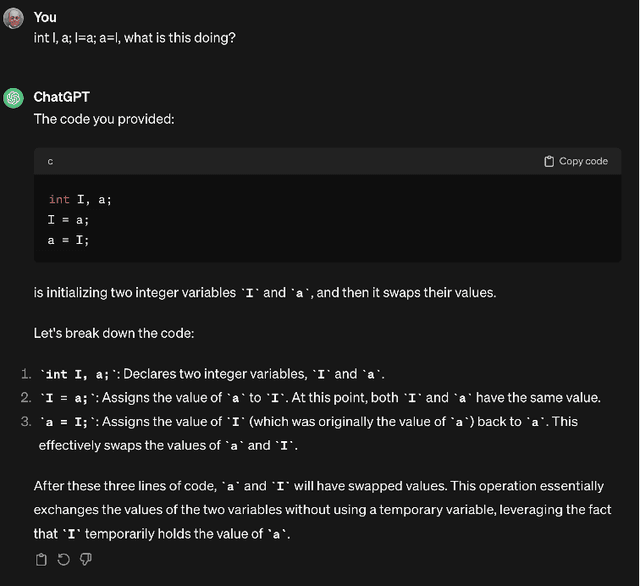Click the final paragraph starting "After these three lines"
640x586 pixels.
[x=320, y=510]
